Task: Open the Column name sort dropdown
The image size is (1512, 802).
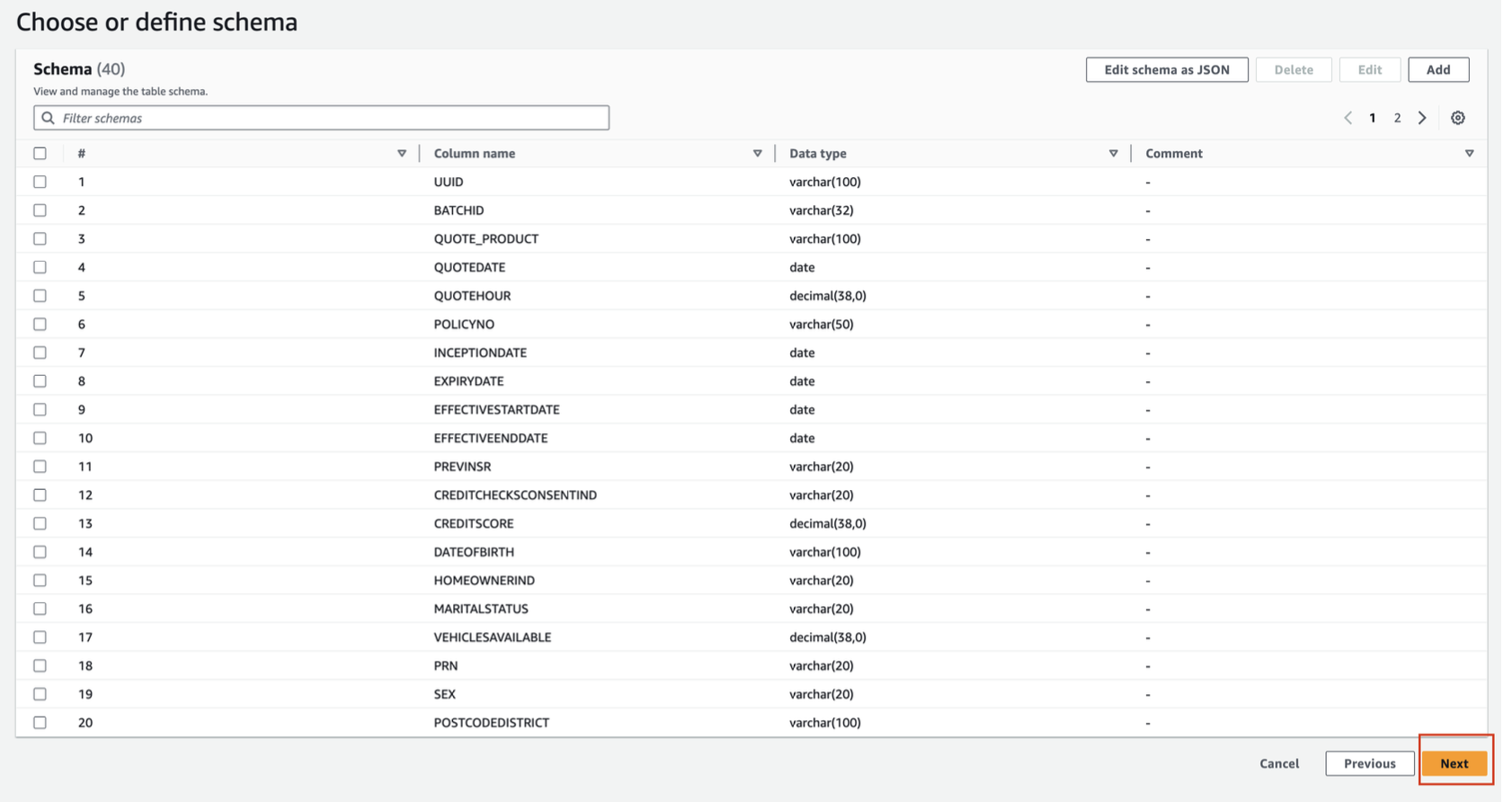Action: 757,154
